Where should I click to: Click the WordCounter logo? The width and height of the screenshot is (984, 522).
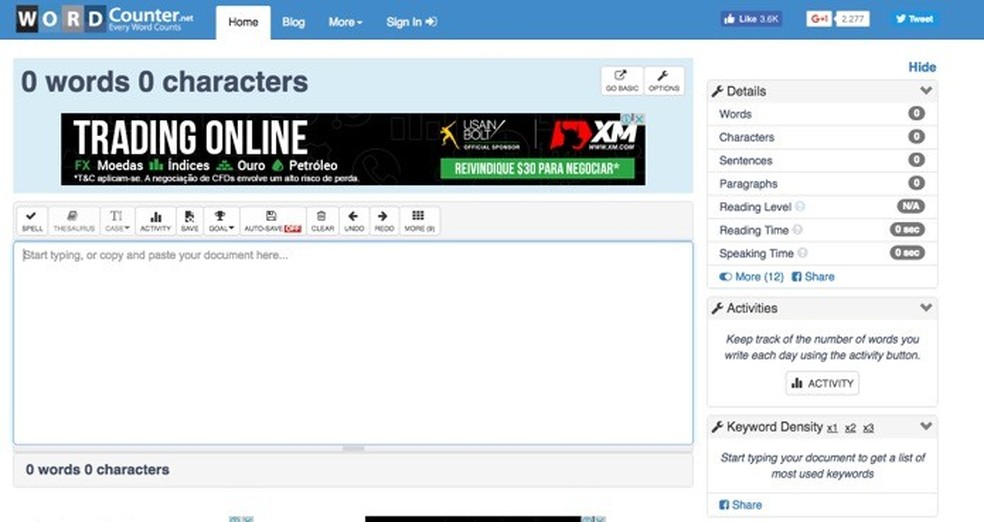click(105, 19)
